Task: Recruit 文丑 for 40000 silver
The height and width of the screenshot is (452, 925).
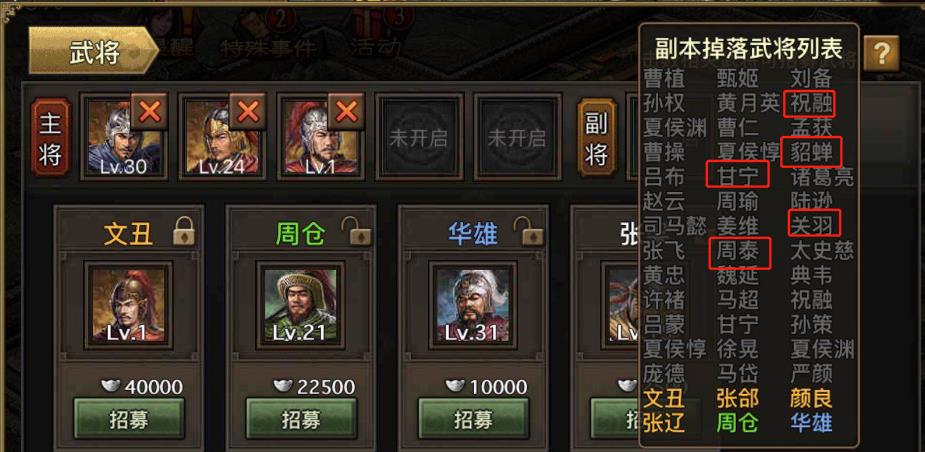Action: [129, 419]
